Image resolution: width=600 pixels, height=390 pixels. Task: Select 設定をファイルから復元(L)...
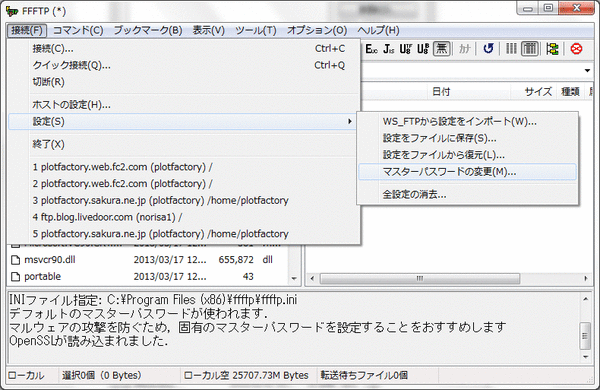pos(467,155)
